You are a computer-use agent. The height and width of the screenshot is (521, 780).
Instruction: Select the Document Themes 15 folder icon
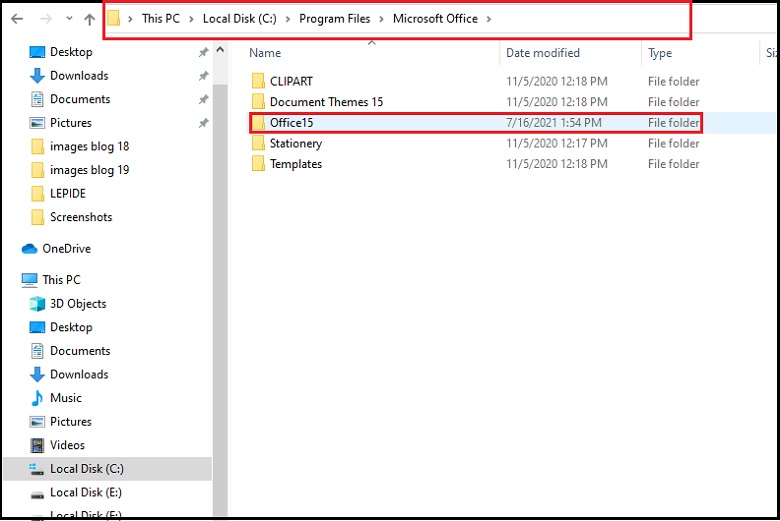(x=258, y=102)
